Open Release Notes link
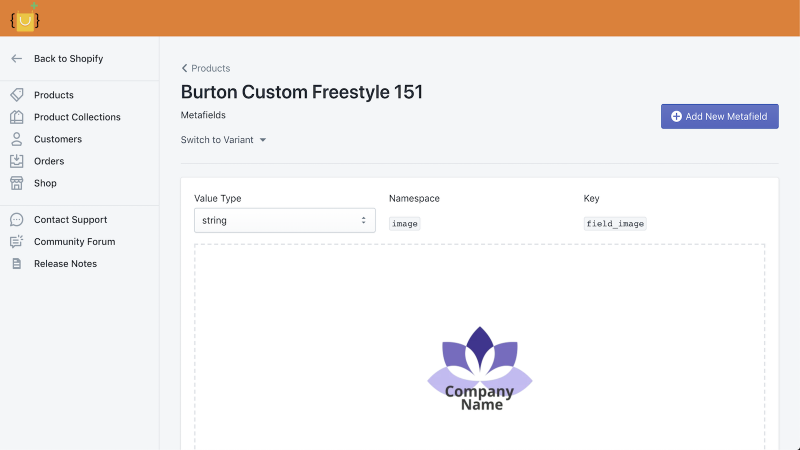 (65, 264)
